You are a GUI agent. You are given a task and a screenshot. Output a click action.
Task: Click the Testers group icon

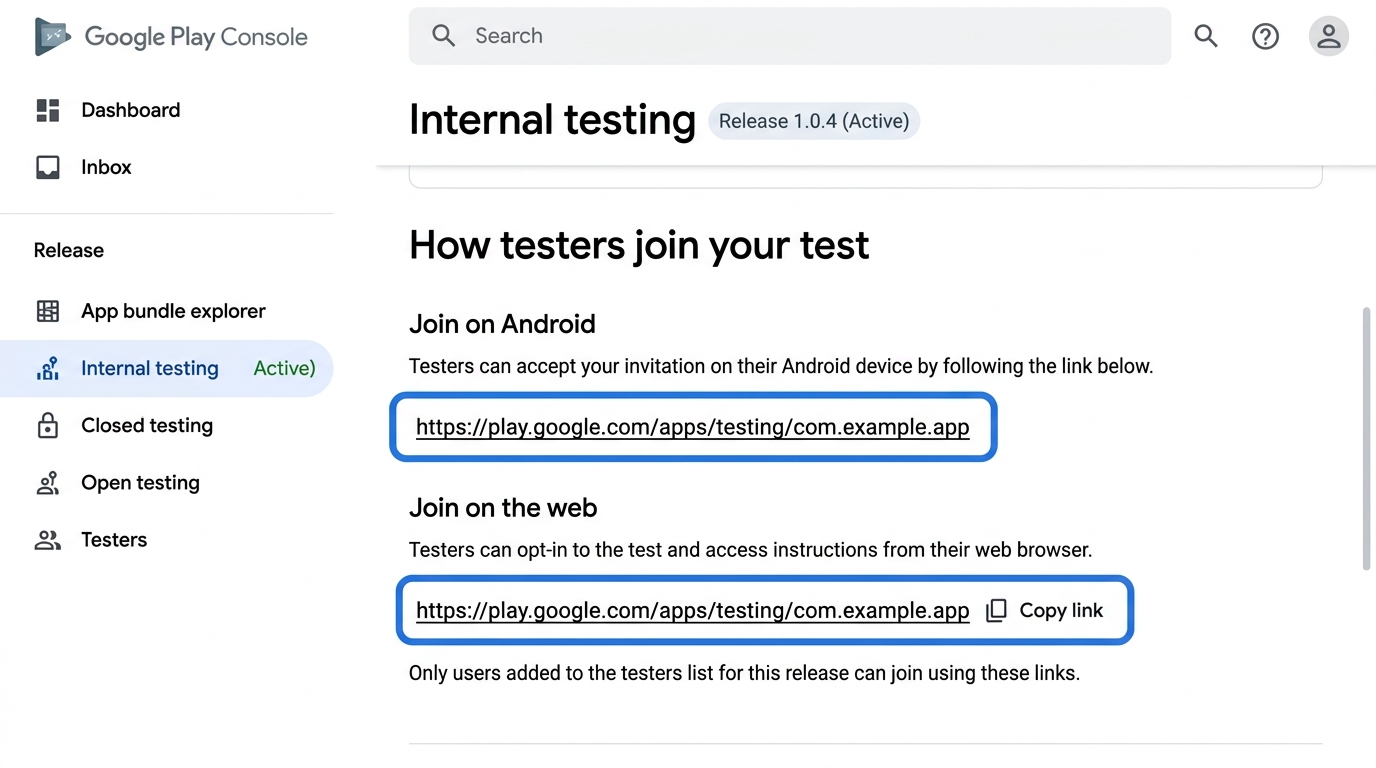coord(48,540)
